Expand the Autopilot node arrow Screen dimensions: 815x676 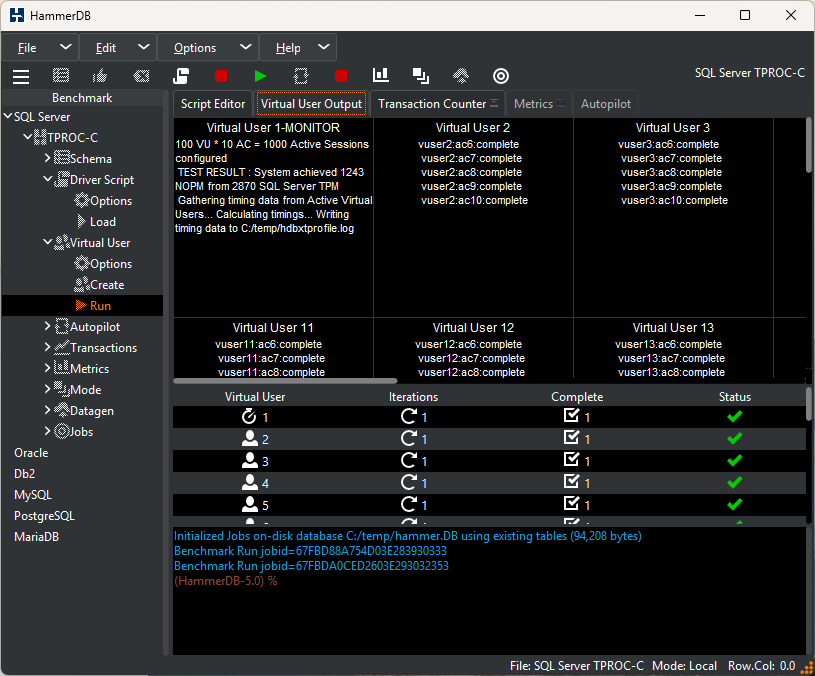(47, 326)
